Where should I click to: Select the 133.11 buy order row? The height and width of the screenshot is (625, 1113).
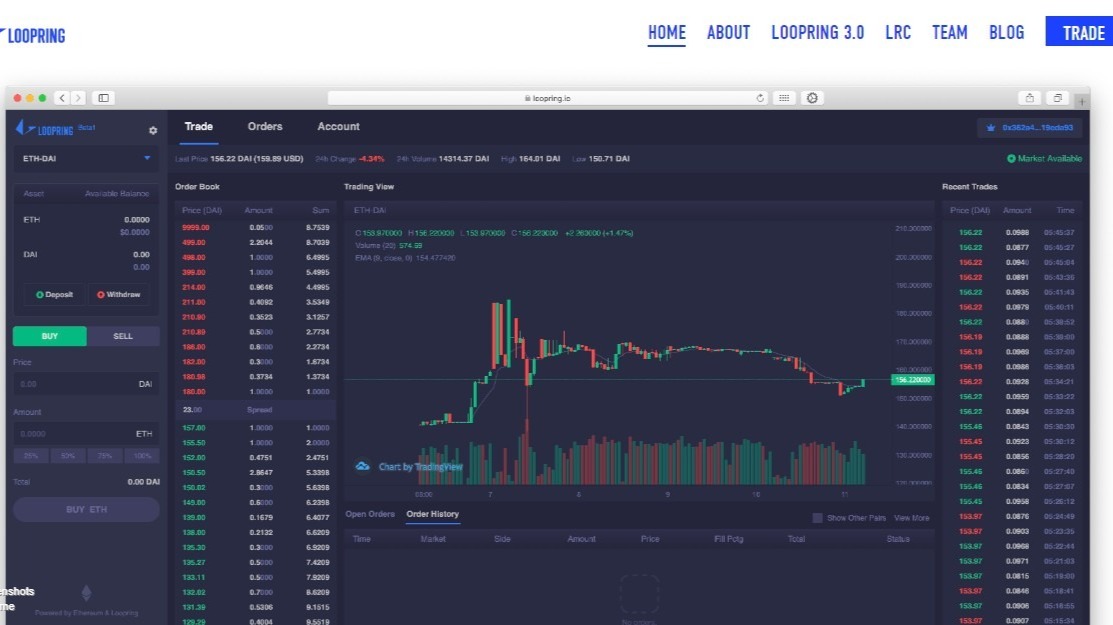click(x=256, y=577)
